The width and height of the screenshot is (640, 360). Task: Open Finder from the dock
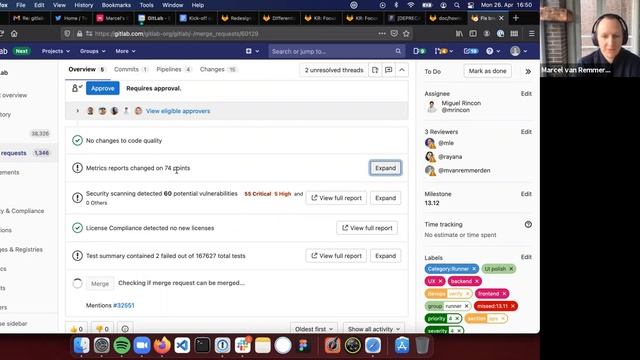[81, 345]
